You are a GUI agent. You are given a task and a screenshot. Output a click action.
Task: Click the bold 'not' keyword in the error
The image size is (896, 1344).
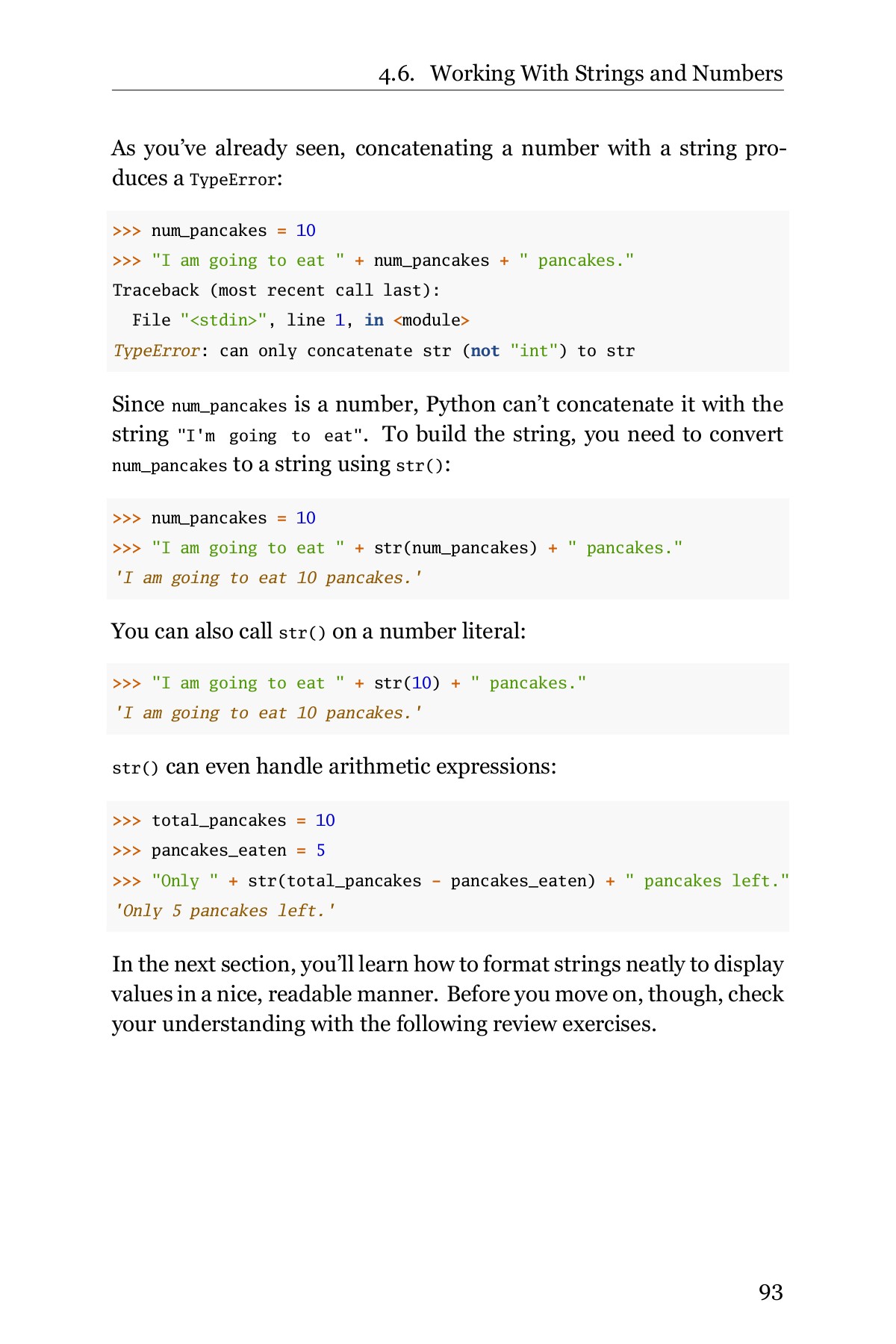[x=485, y=351]
